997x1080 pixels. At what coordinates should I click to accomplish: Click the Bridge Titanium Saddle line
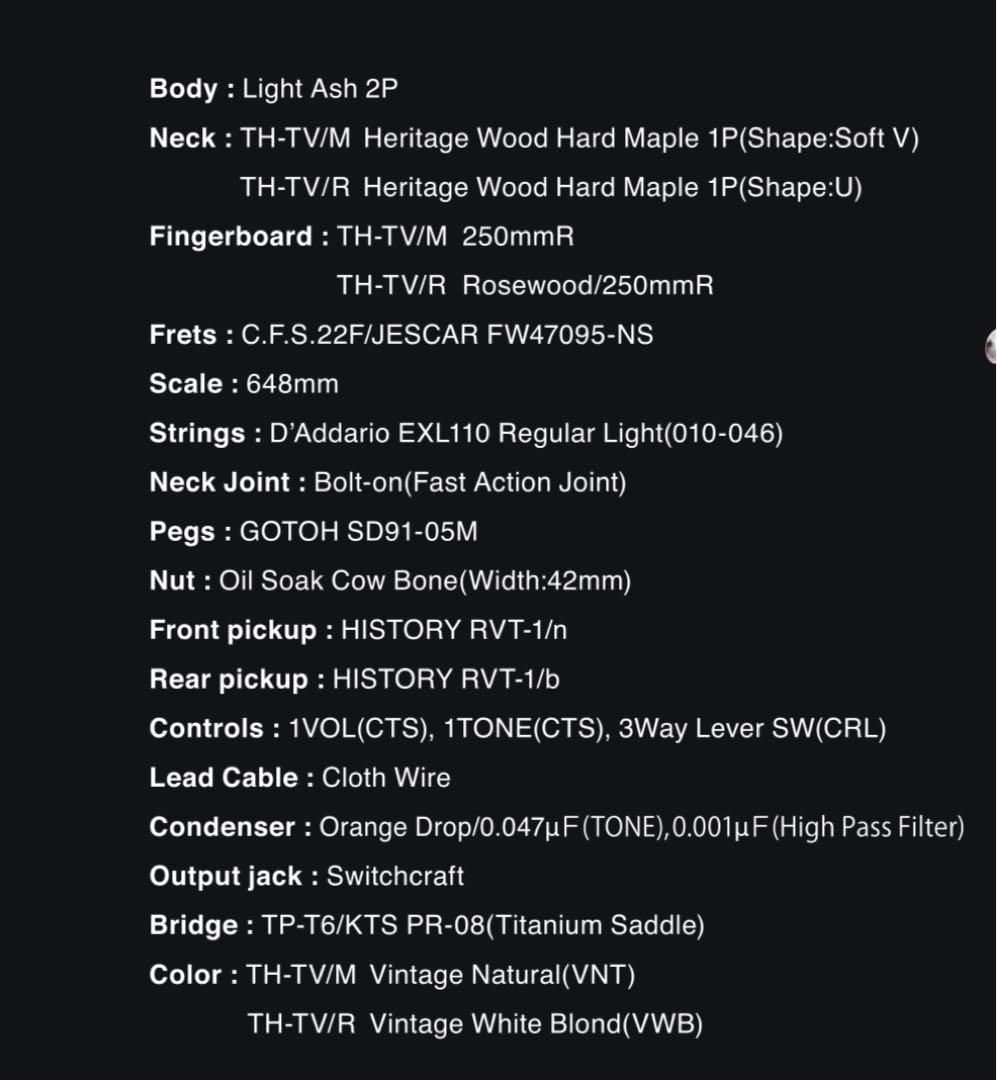(x=426, y=926)
